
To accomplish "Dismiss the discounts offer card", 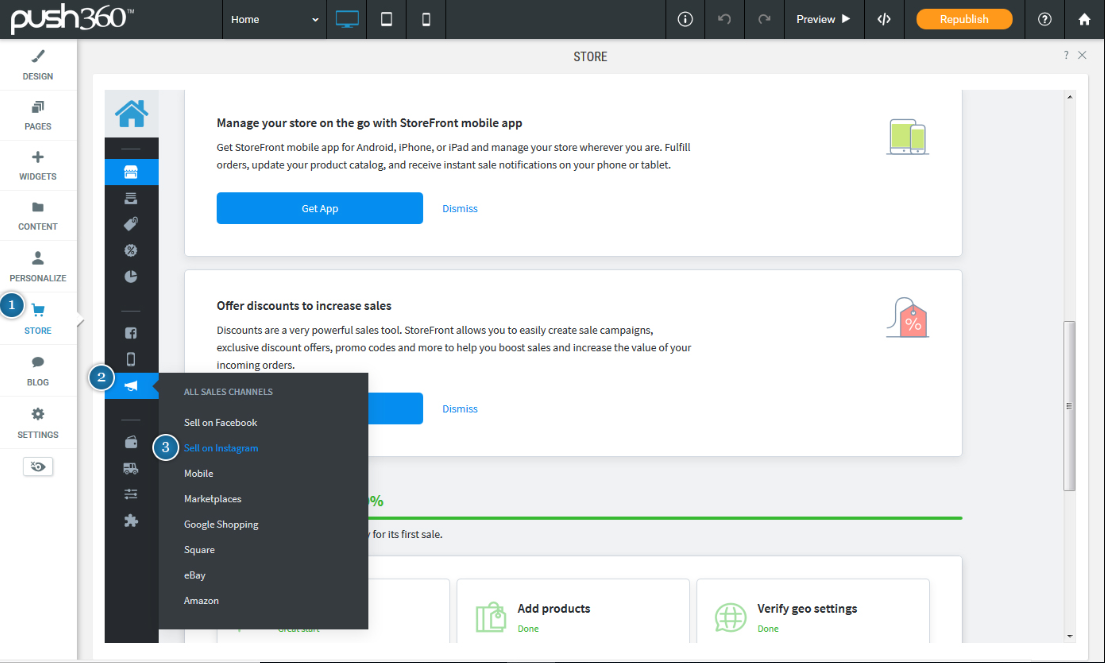I will click(459, 409).
